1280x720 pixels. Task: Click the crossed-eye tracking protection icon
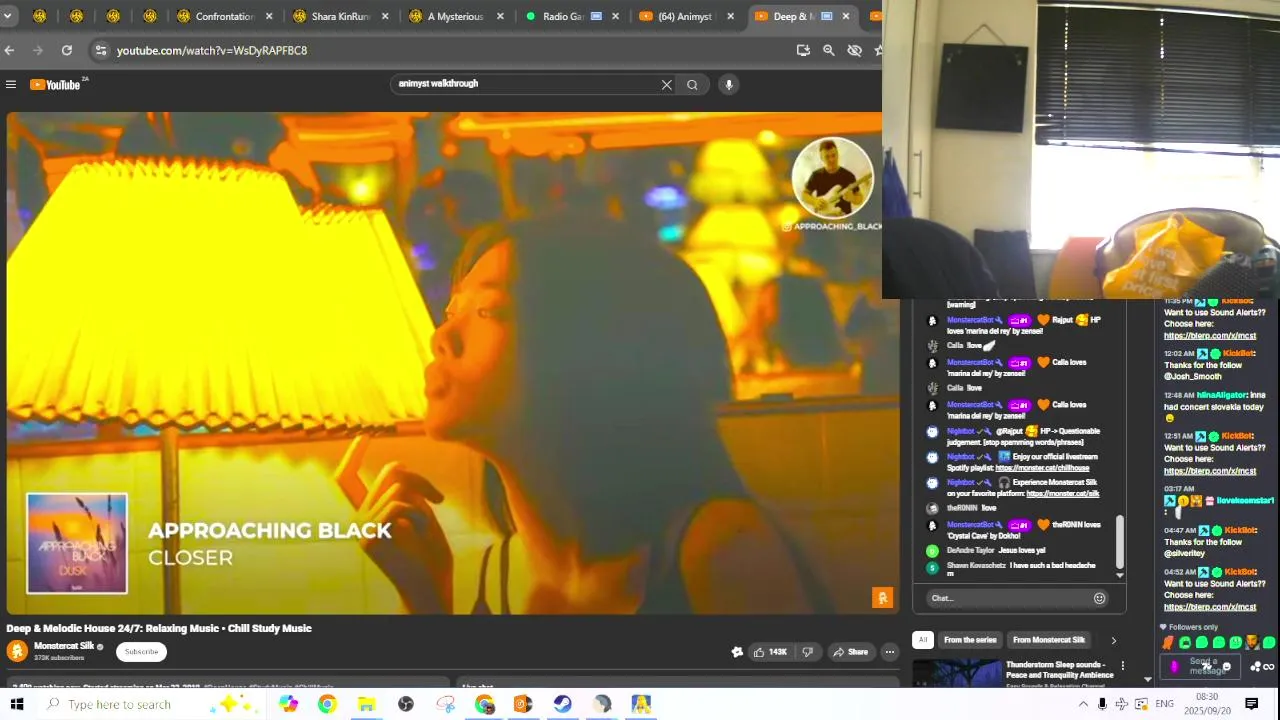point(855,50)
